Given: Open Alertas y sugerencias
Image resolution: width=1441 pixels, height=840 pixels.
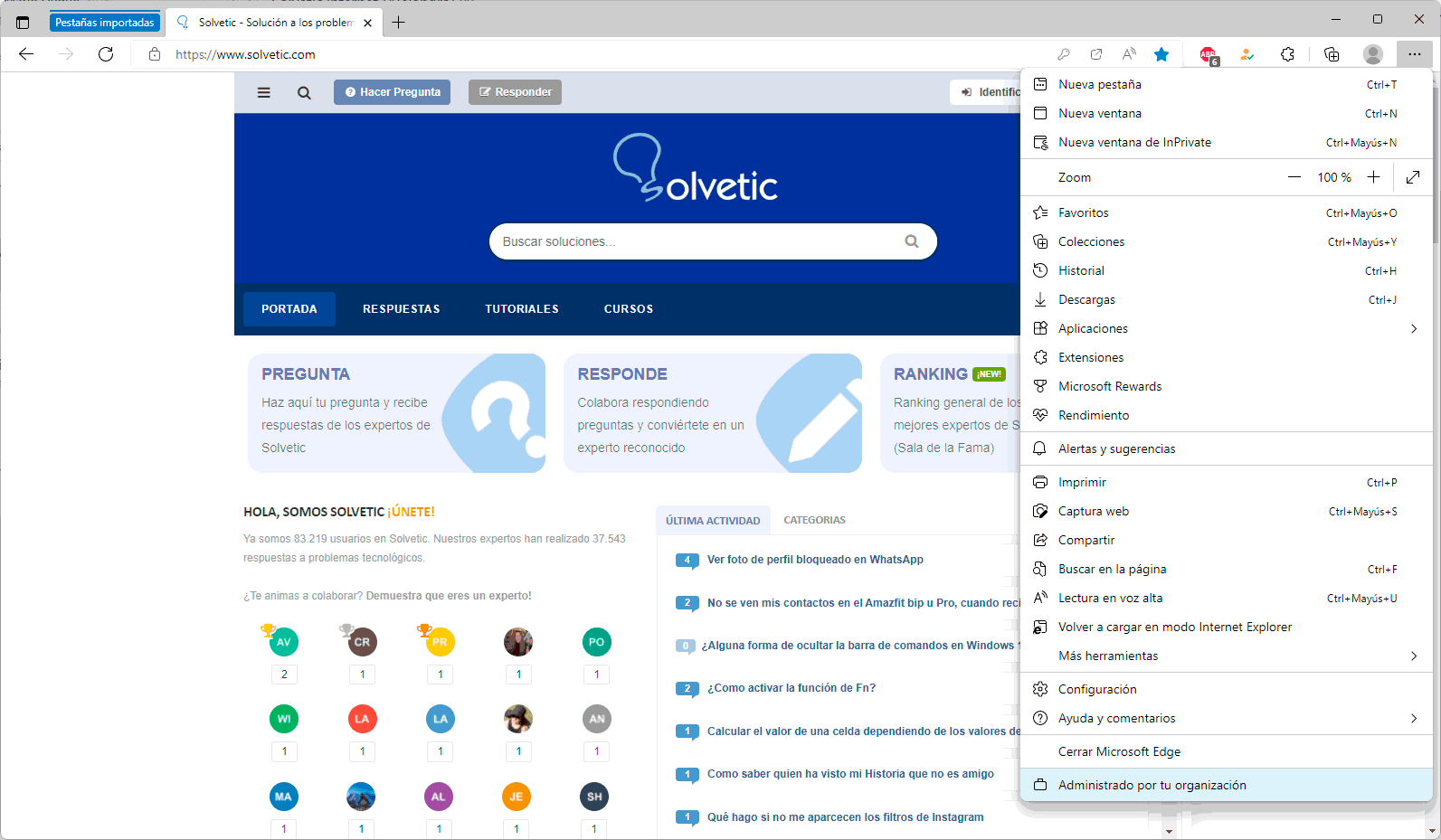Looking at the screenshot, I should [x=1227, y=448].
